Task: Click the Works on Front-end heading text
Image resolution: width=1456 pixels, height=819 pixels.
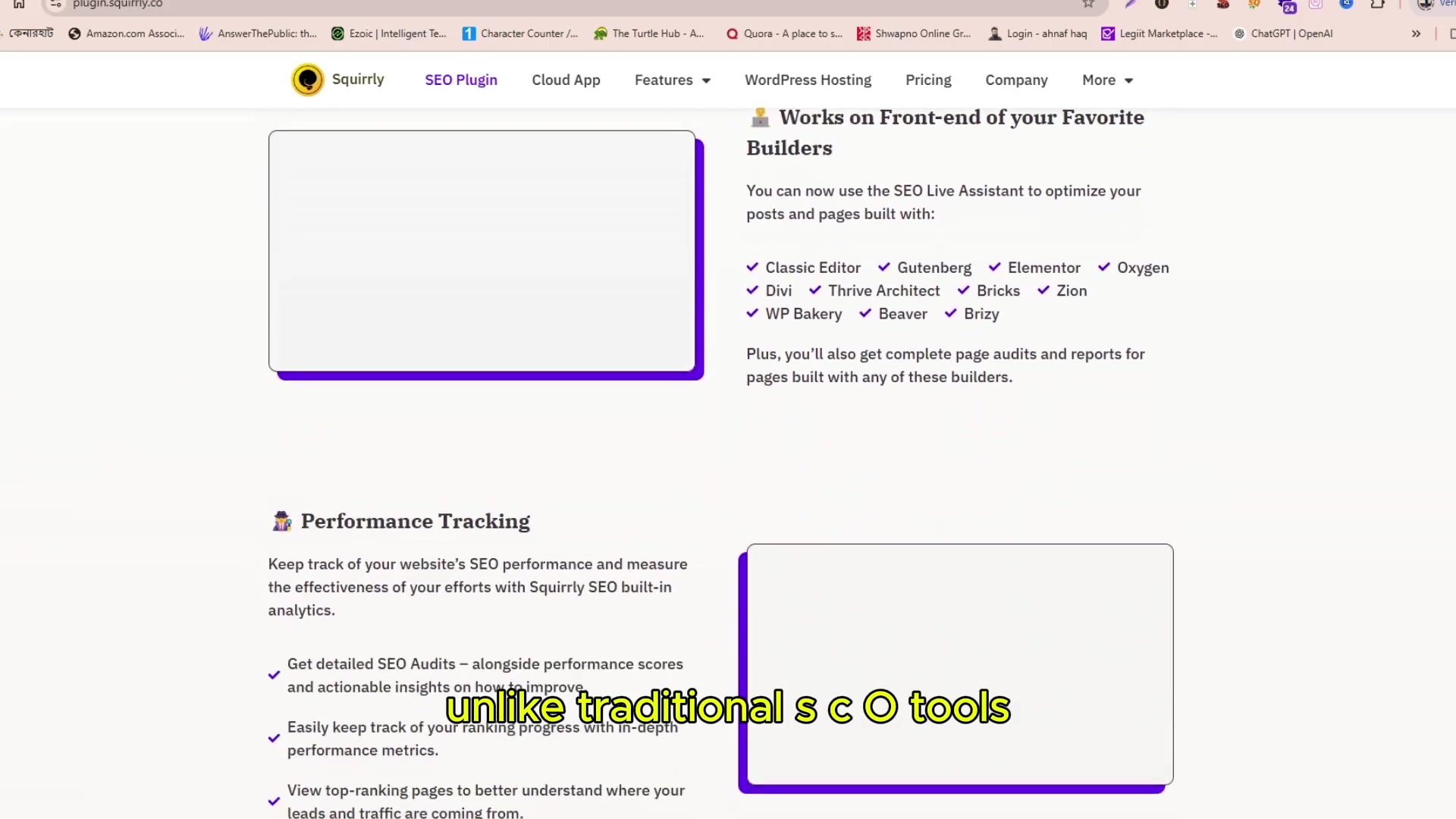Action: (x=946, y=133)
